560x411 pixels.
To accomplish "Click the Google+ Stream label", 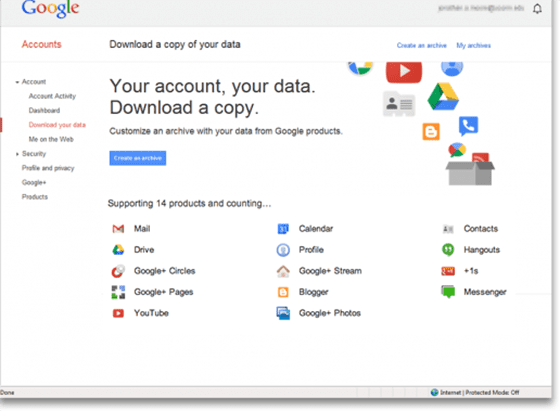I will (x=330, y=271).
